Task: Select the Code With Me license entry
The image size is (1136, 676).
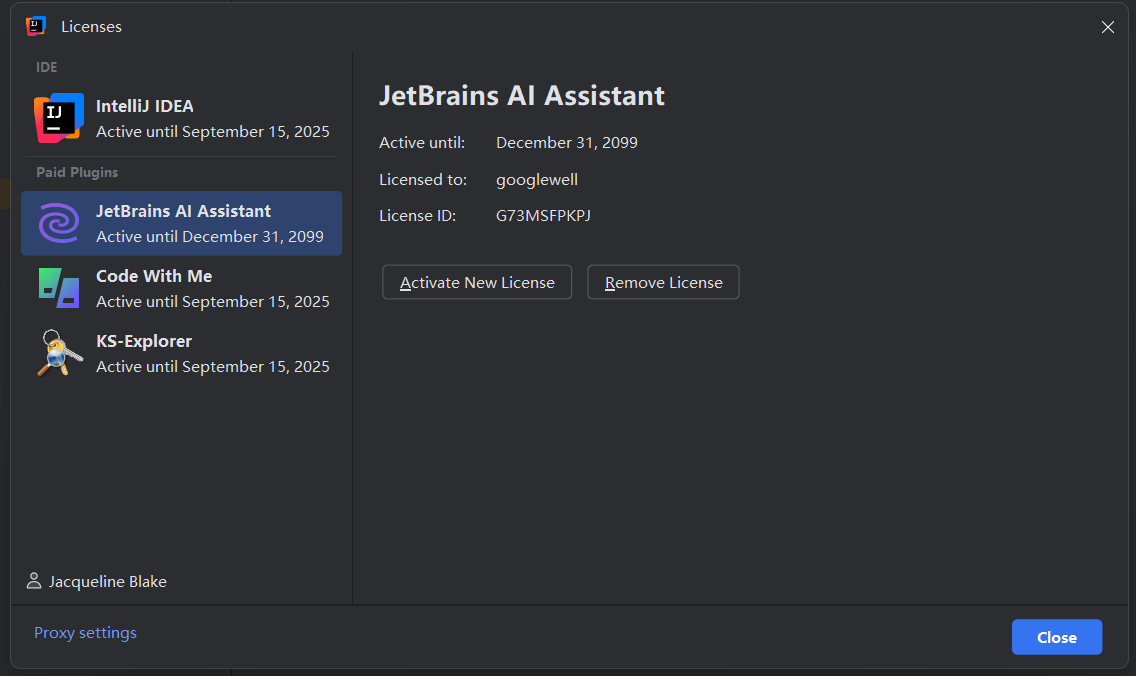Action: 181,288
